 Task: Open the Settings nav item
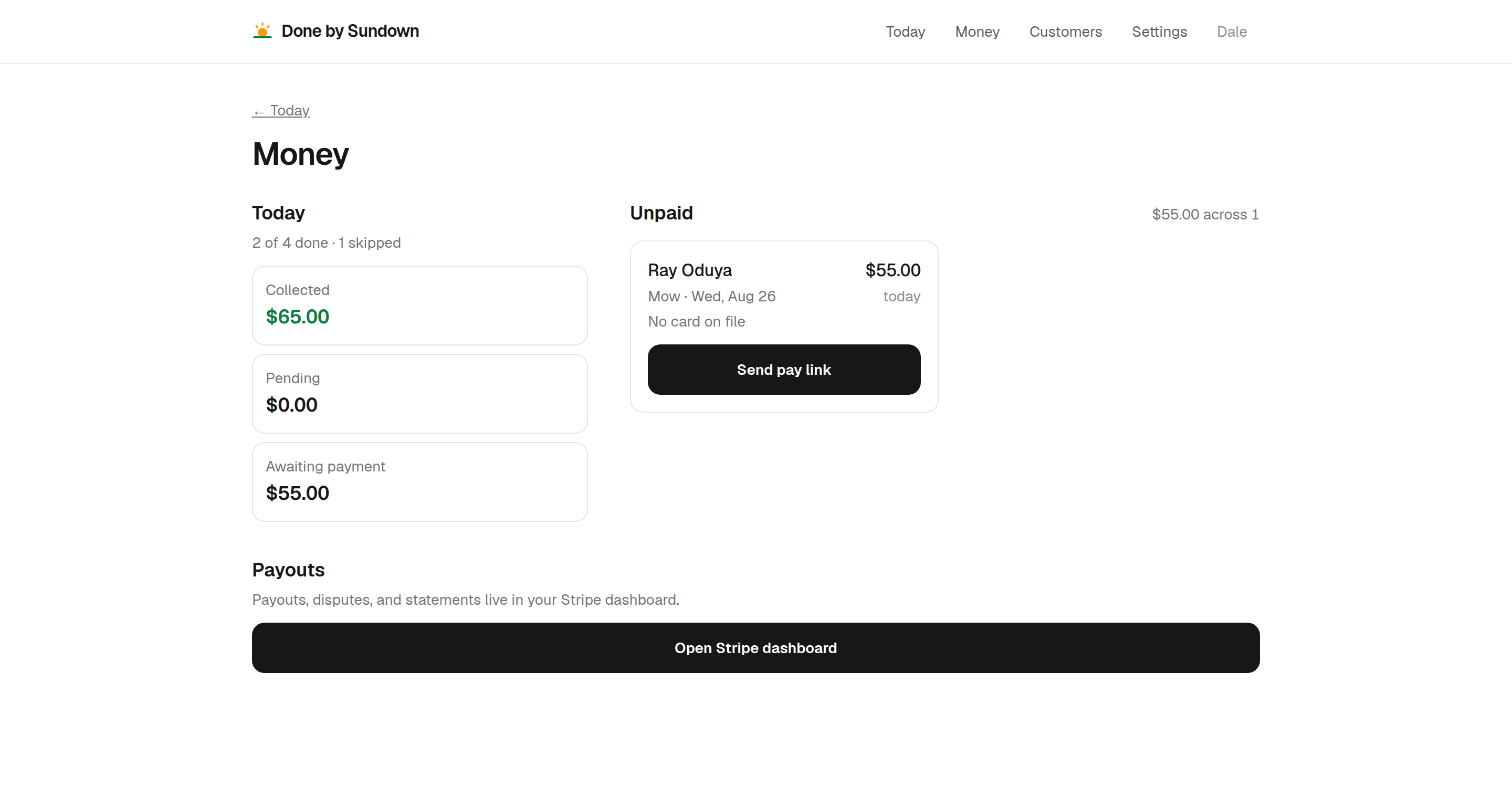tap(1159, 31)
